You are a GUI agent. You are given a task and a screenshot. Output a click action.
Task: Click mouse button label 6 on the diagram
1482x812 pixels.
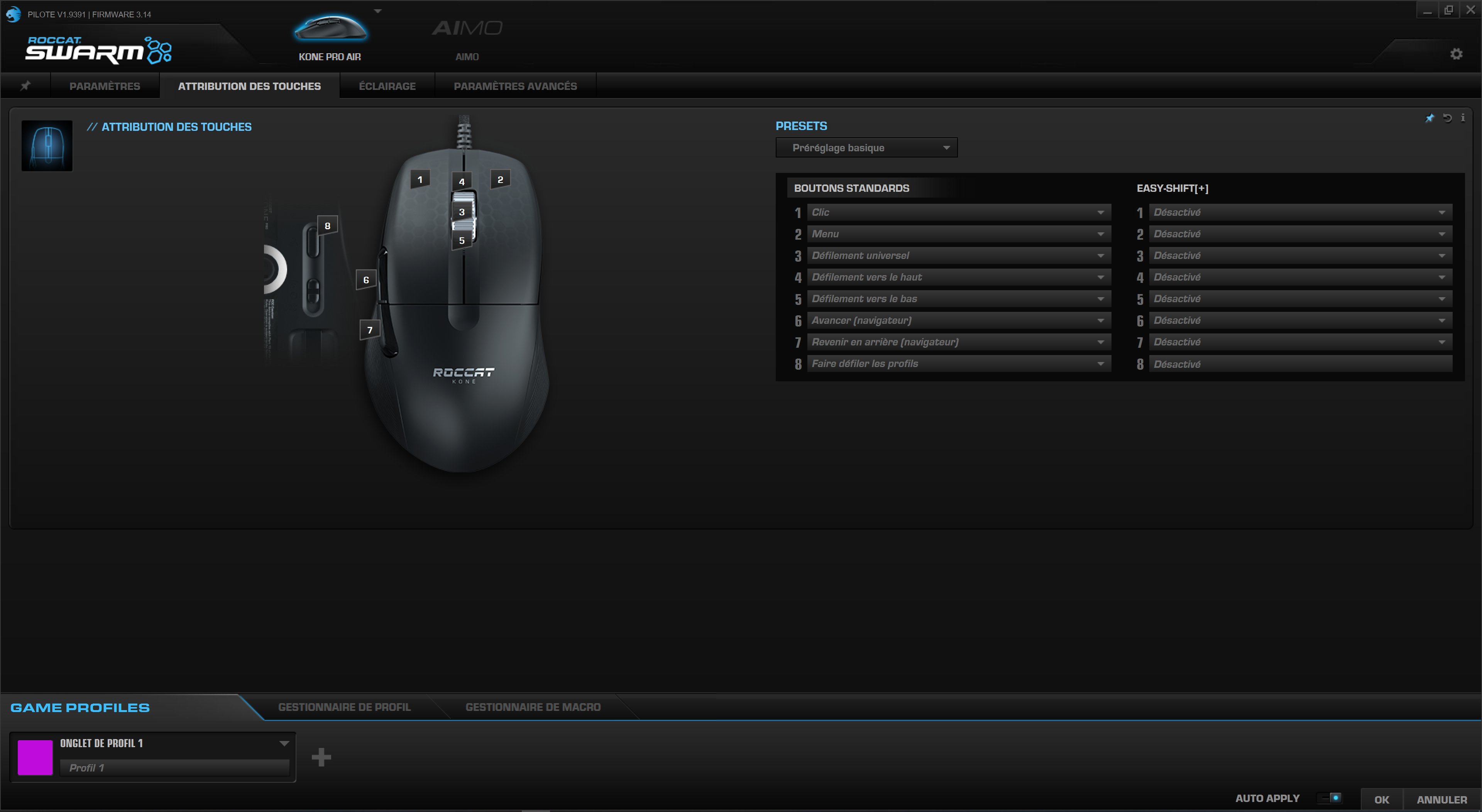pos(366,280)
